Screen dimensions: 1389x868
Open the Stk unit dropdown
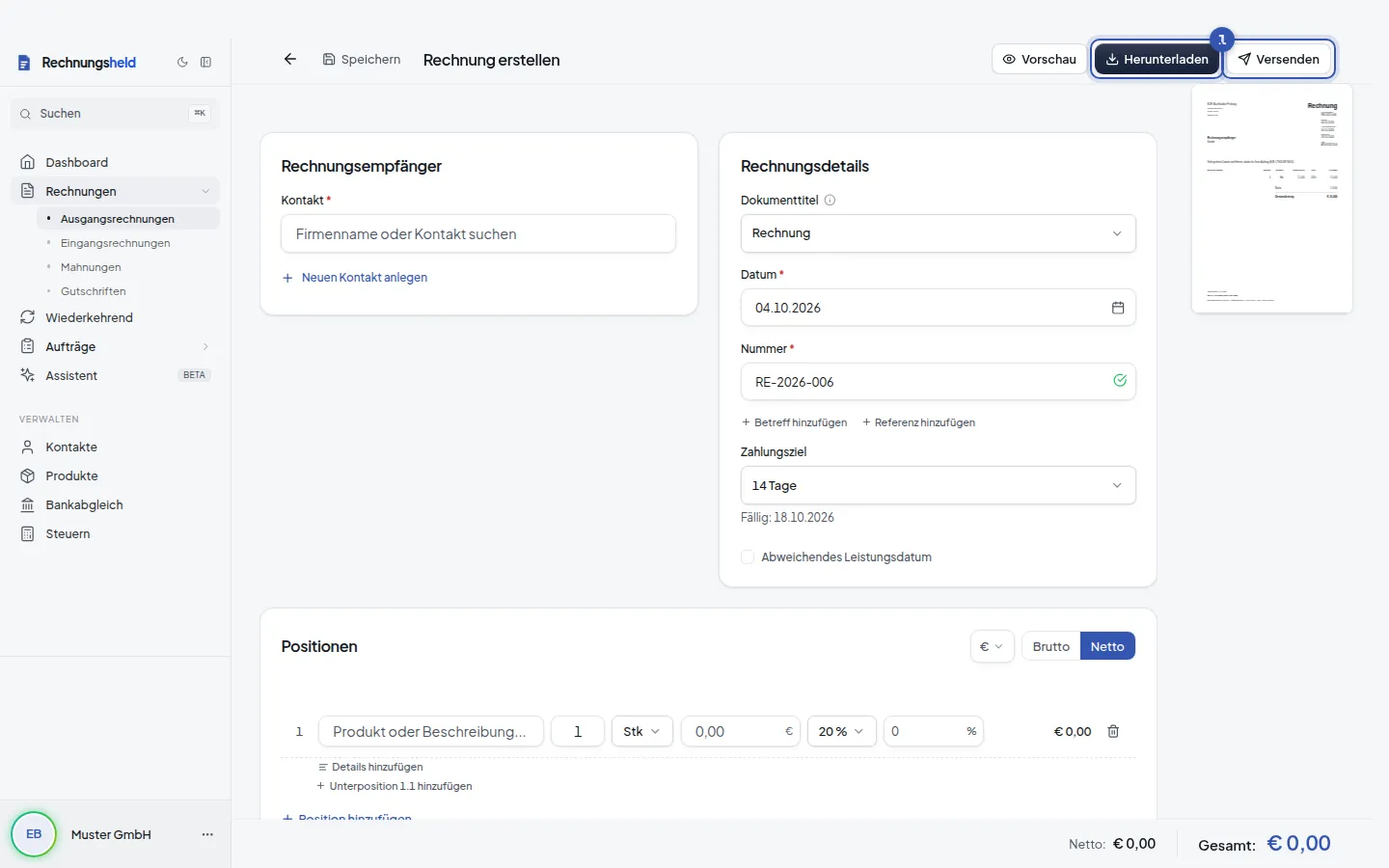(641, 731)
